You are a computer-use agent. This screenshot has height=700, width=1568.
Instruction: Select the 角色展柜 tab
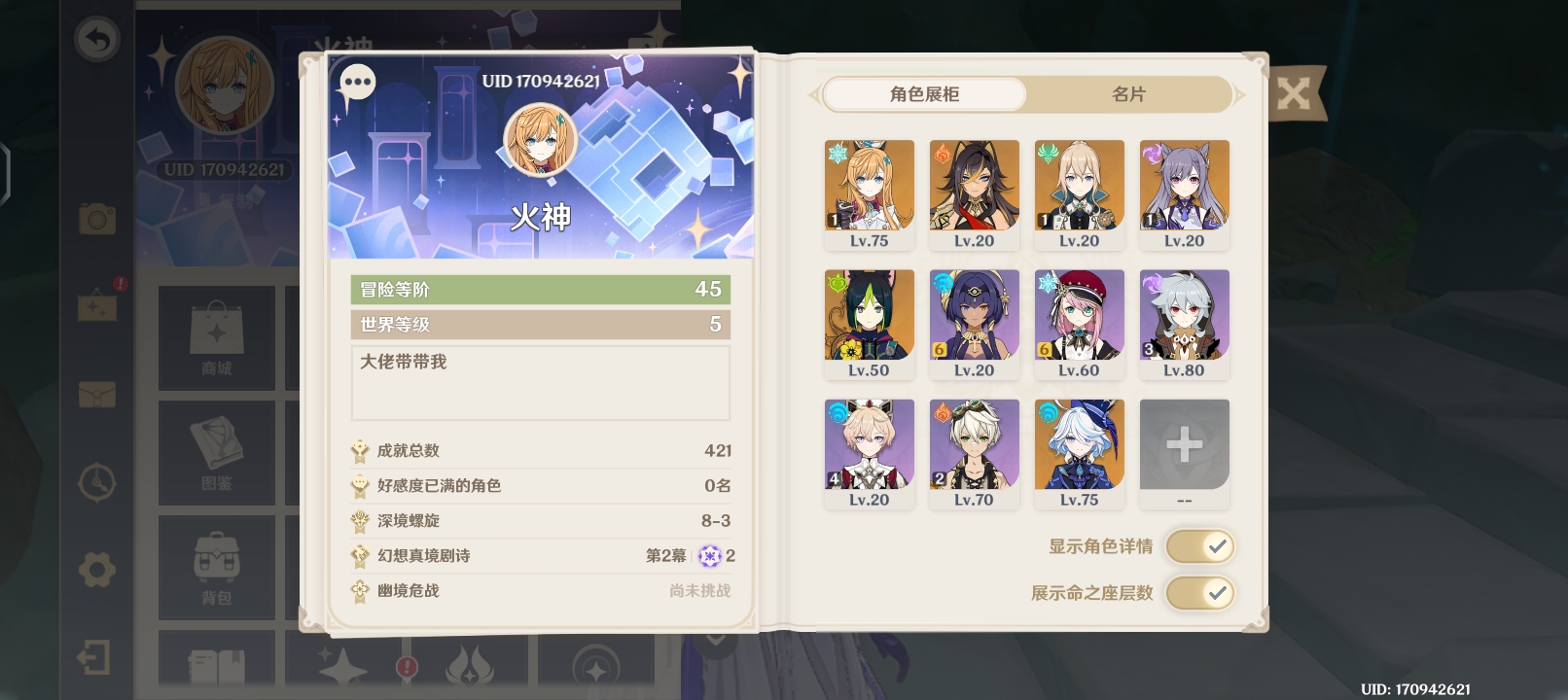pyautogui.click(x=924, y=94)
